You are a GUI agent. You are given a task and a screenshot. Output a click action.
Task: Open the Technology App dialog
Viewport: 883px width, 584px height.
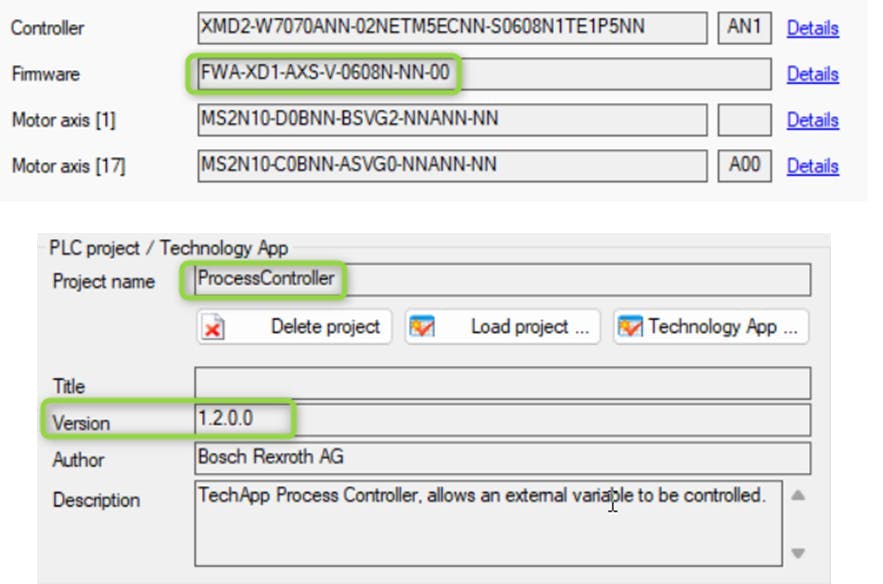tap(710, 327)
